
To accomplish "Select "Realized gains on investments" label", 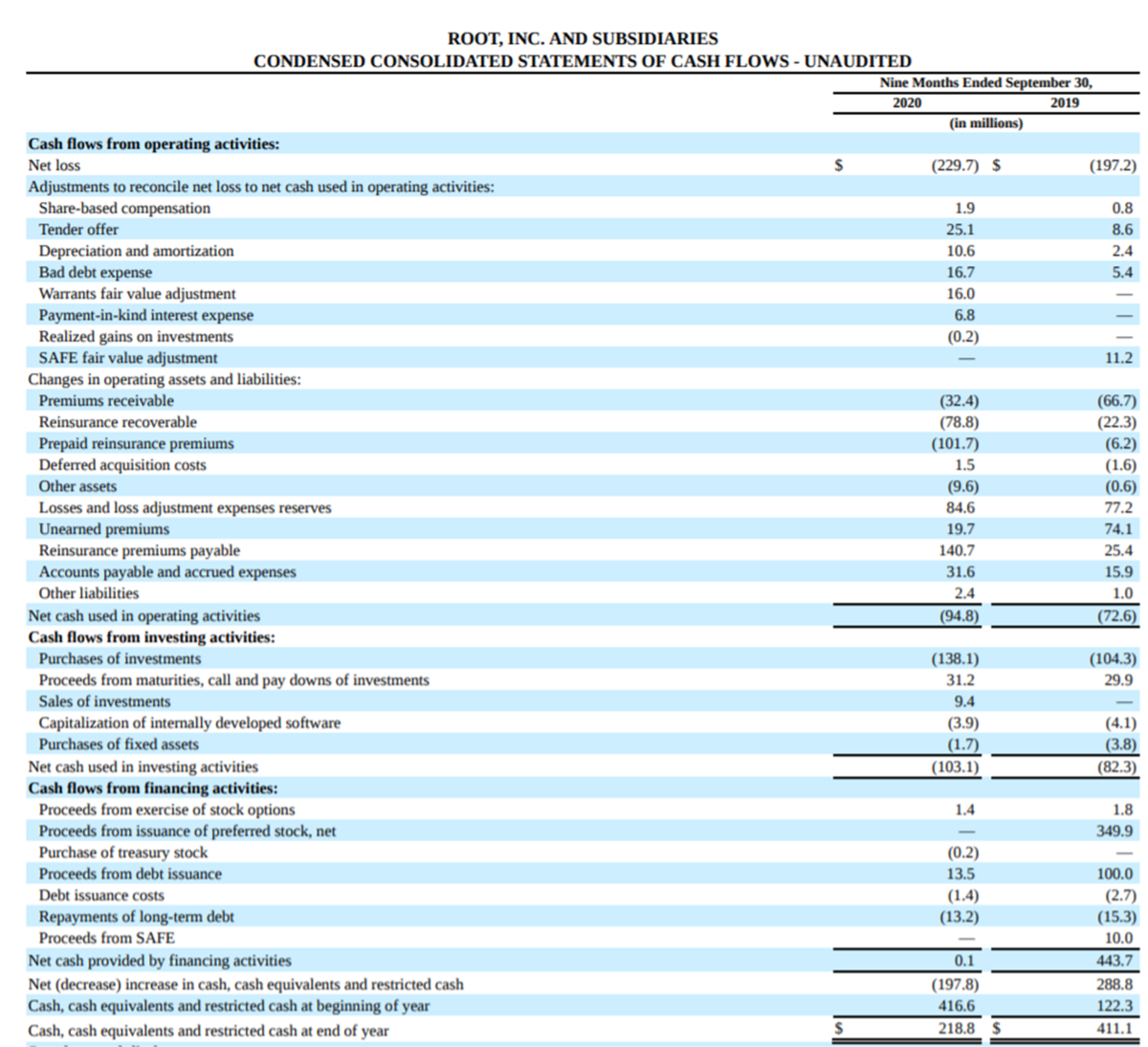I will coord(136,337).
